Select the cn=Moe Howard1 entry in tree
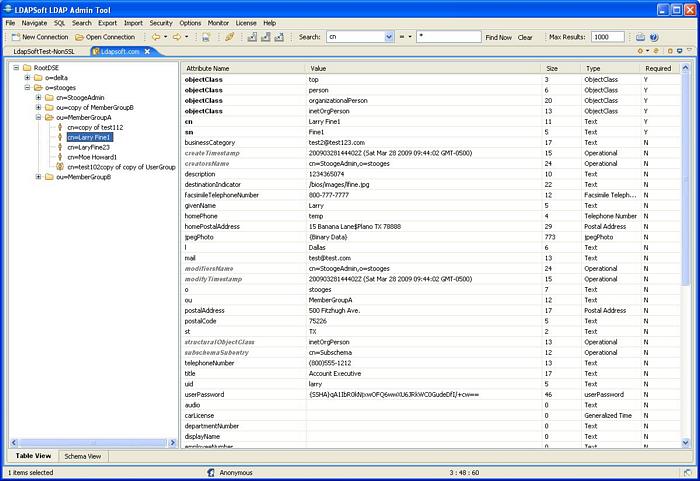Image resolution: width=700 pixels, height=481 pixels. point(92,157)
